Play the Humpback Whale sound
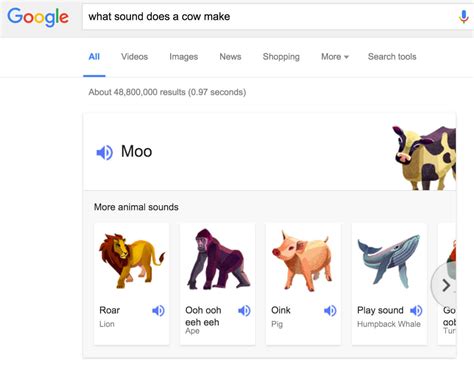This screenshot has width=474, height=369. point(416,311)
